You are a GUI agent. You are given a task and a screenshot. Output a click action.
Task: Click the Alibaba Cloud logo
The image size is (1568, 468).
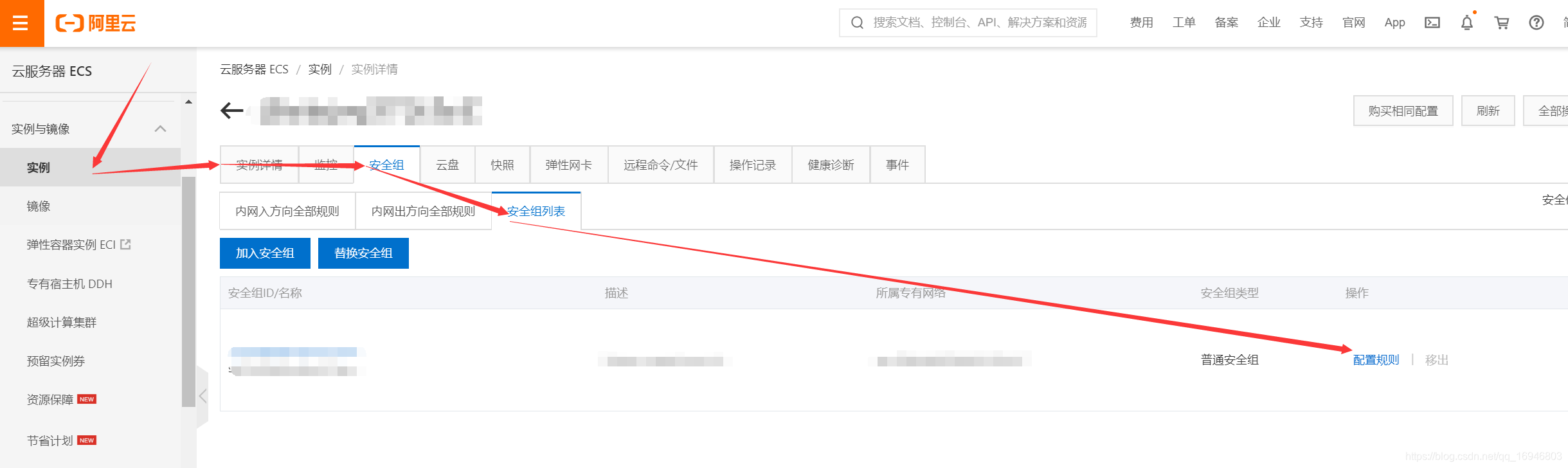96,23
